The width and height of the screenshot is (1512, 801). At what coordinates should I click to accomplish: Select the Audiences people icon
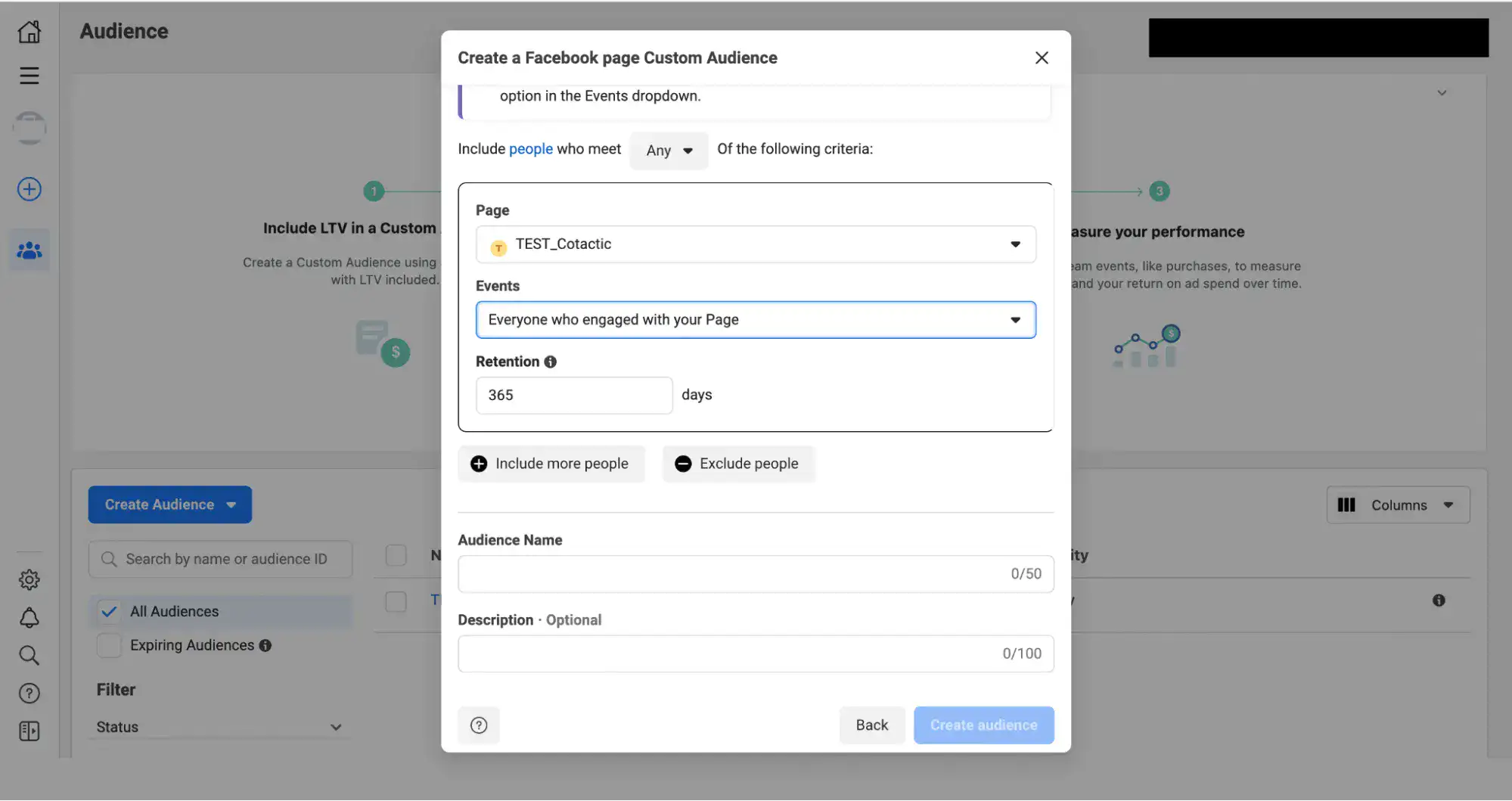tap(29, 250)
